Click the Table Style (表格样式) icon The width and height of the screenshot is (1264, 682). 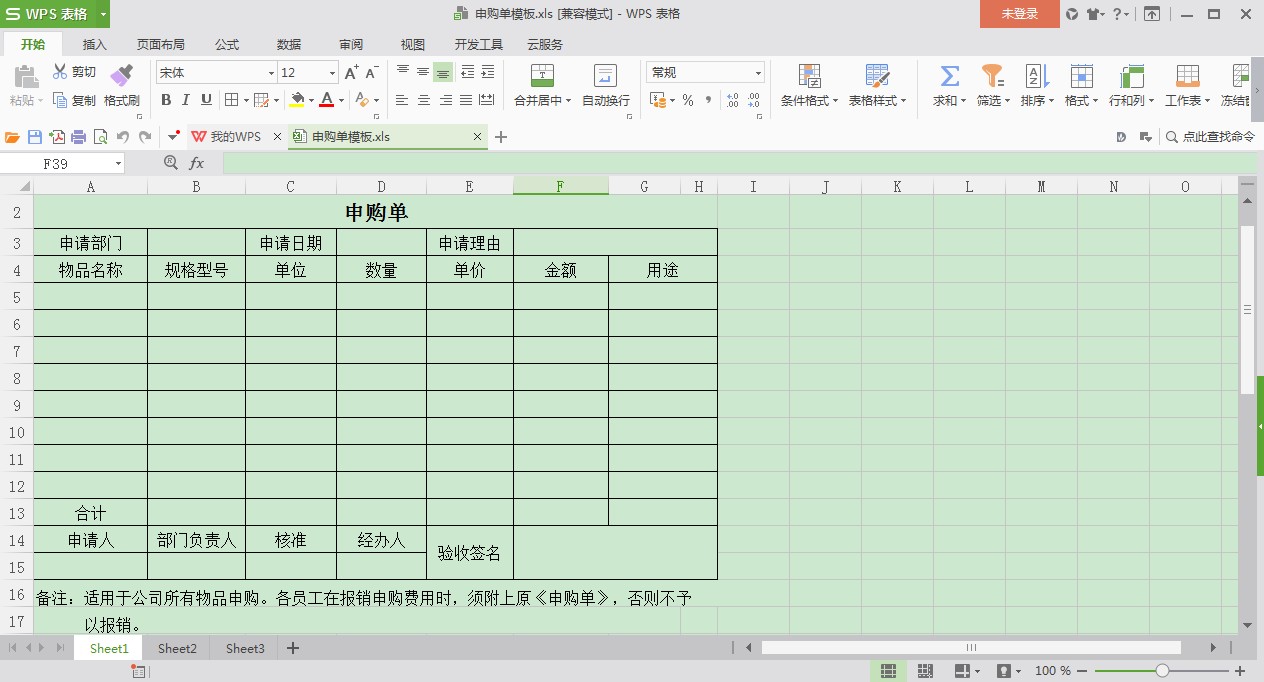click(x=877, y=86)
